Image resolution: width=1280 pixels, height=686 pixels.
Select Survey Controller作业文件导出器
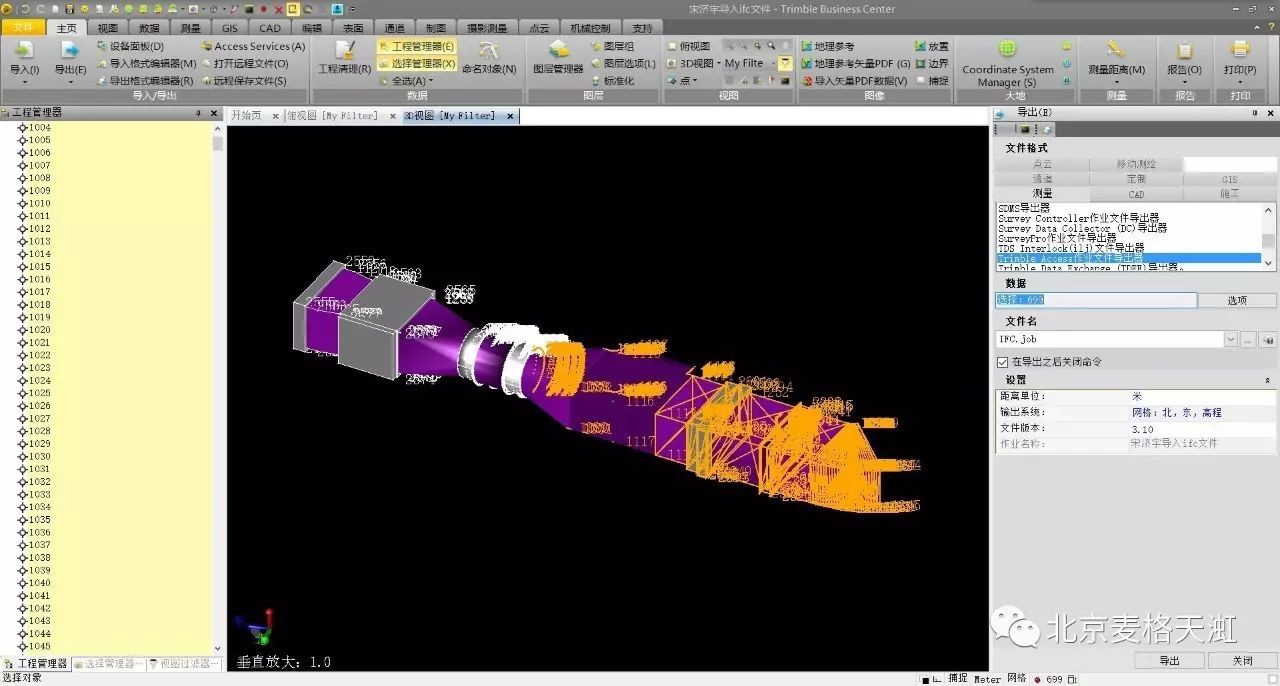[x=1079, y=218]
